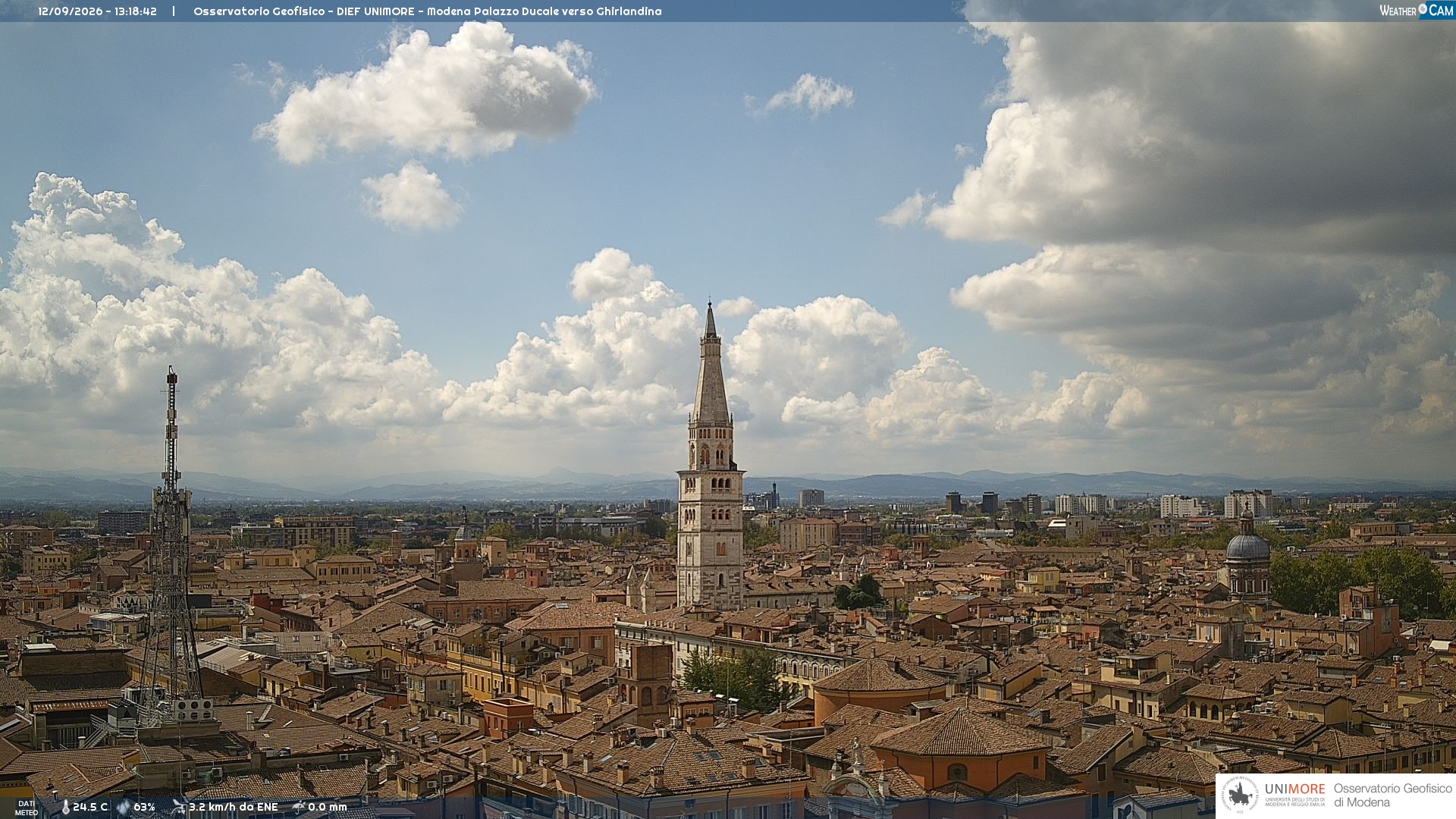Click the 0.0 mm precipitation value
Screen dimensions: 1456x819
pyautogui.click(x=328, y=808)
